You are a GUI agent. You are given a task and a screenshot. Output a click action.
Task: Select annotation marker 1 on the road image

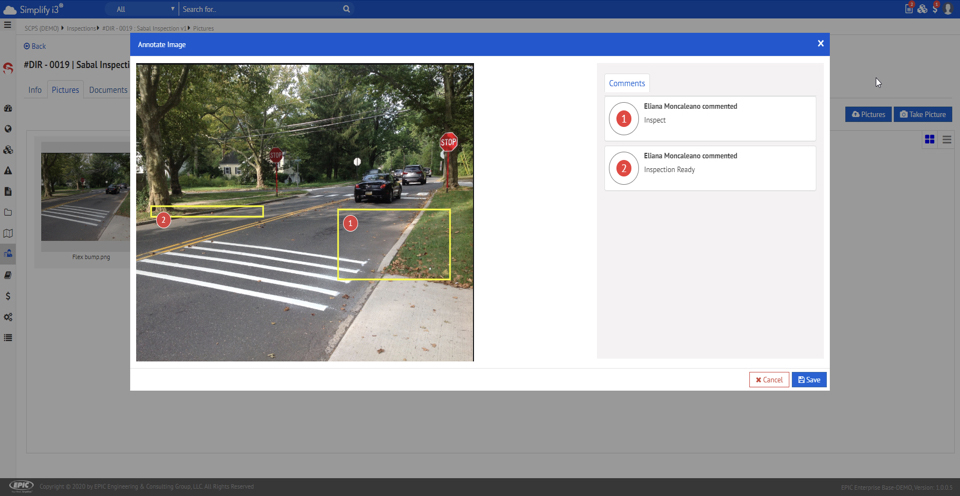point(351,224)
